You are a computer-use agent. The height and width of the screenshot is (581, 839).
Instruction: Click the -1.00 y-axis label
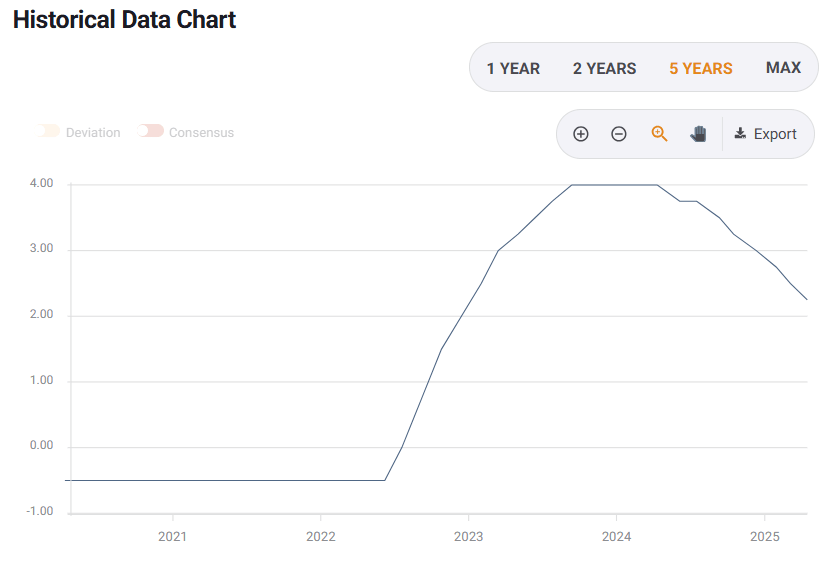[40, 511]
